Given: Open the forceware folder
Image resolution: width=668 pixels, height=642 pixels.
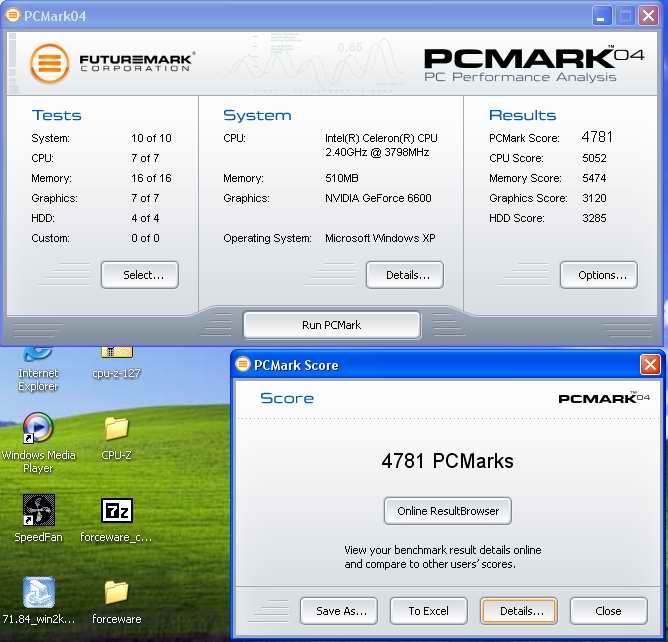Looking at the screenshot, I should pos(116,602).
